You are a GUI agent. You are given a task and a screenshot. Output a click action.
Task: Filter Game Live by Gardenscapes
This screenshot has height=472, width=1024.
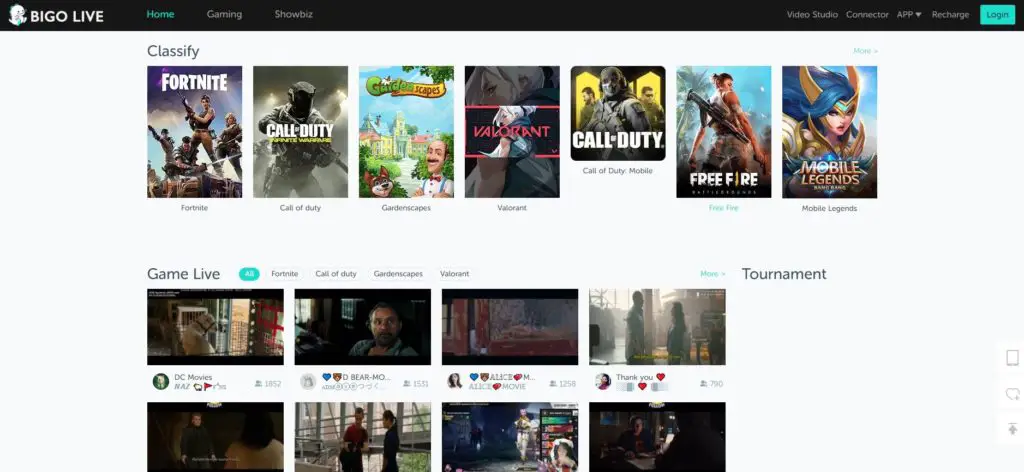pyautogui.click(x=398, y=274)
